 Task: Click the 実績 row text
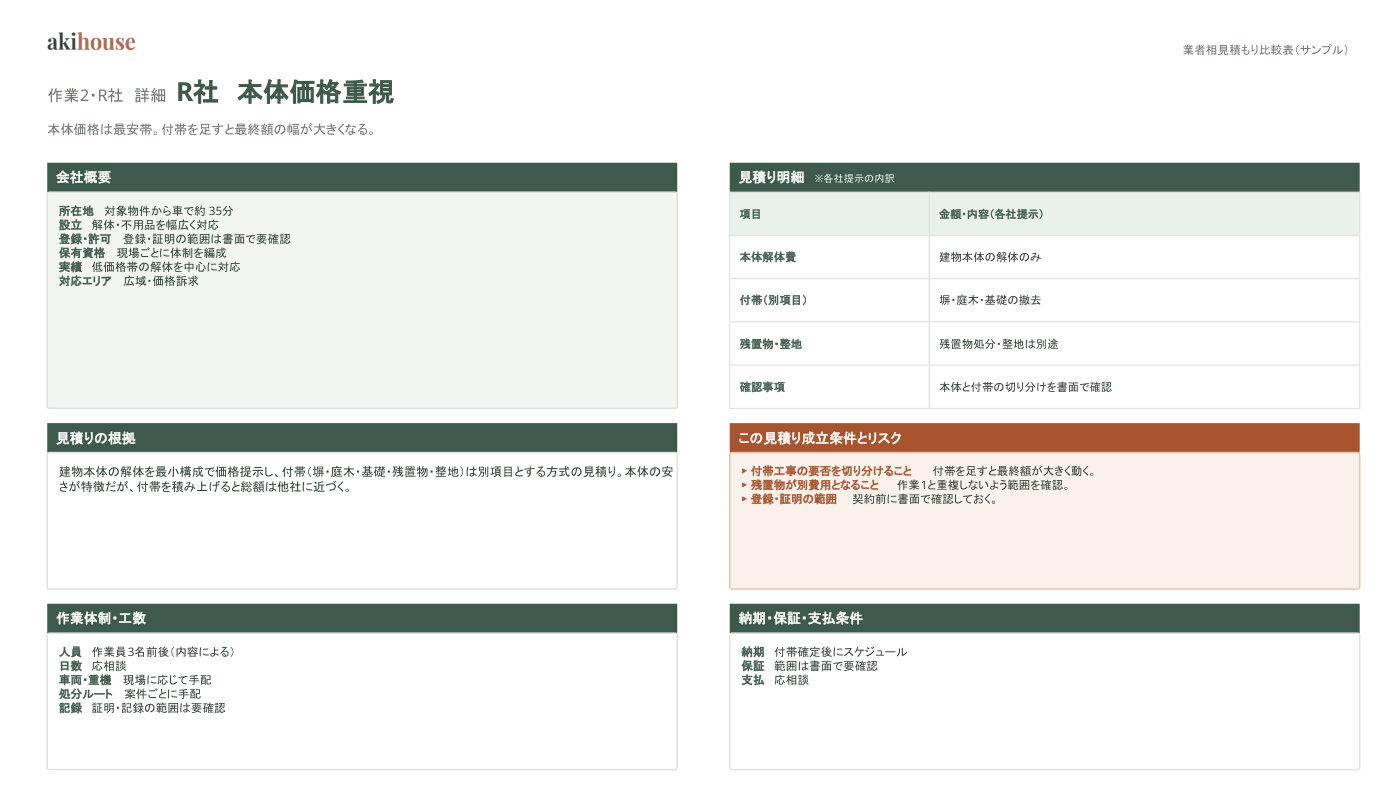coord(149,267)
